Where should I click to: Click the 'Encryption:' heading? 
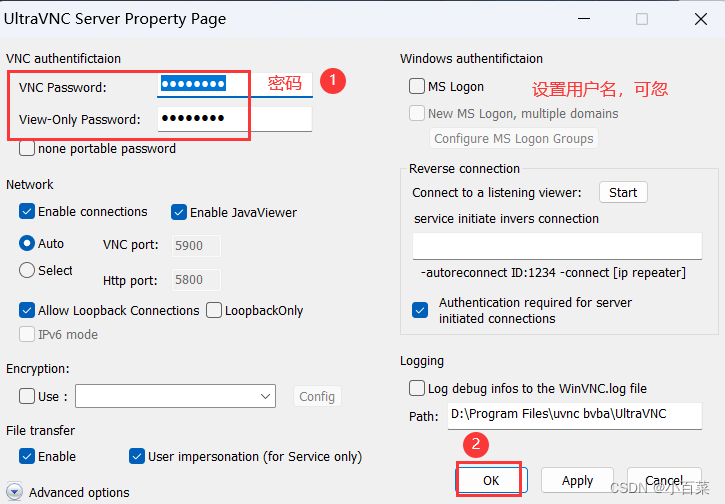(x=37, y=369)
